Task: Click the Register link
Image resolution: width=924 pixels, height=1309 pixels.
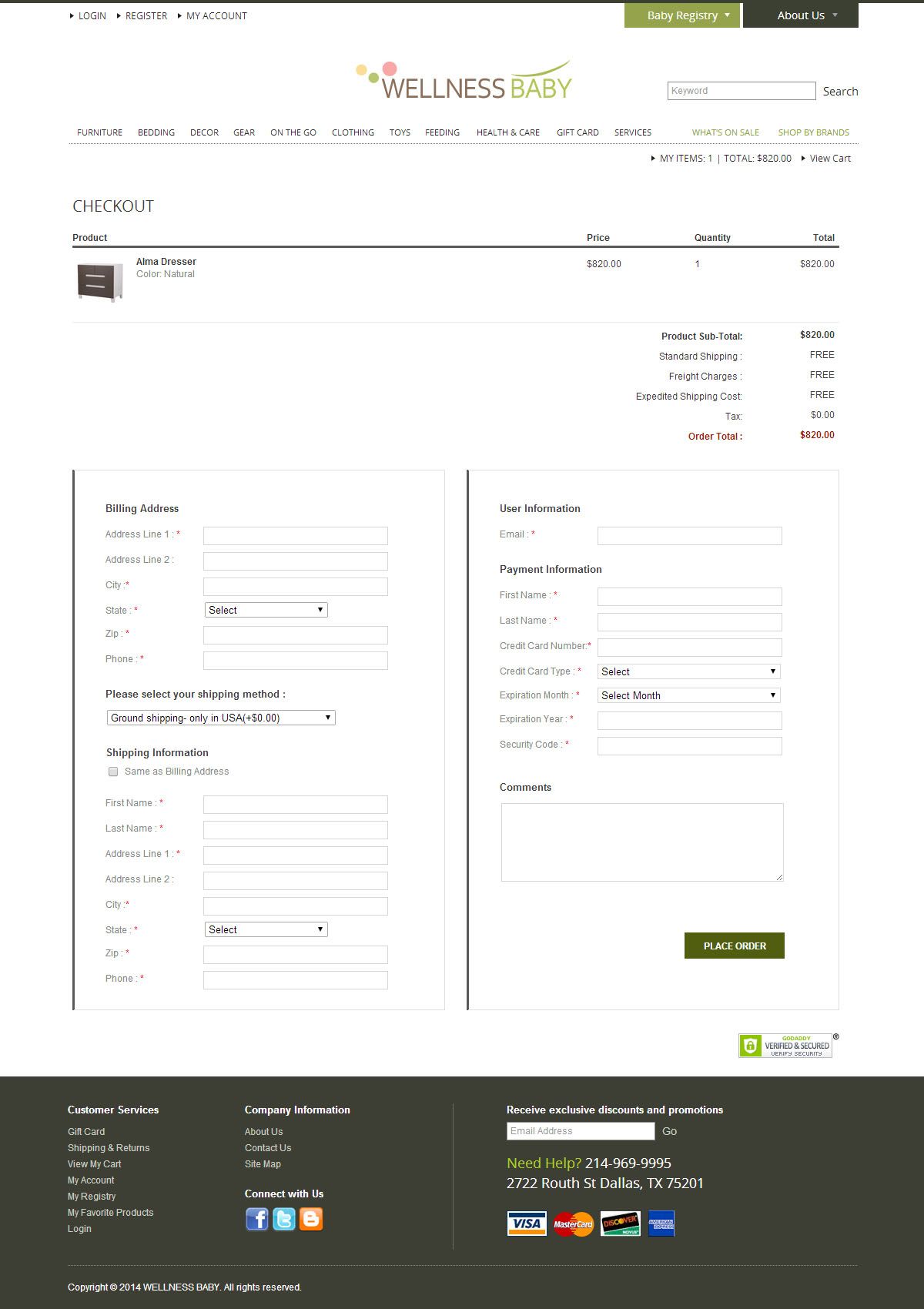Action: pos(146,15)
